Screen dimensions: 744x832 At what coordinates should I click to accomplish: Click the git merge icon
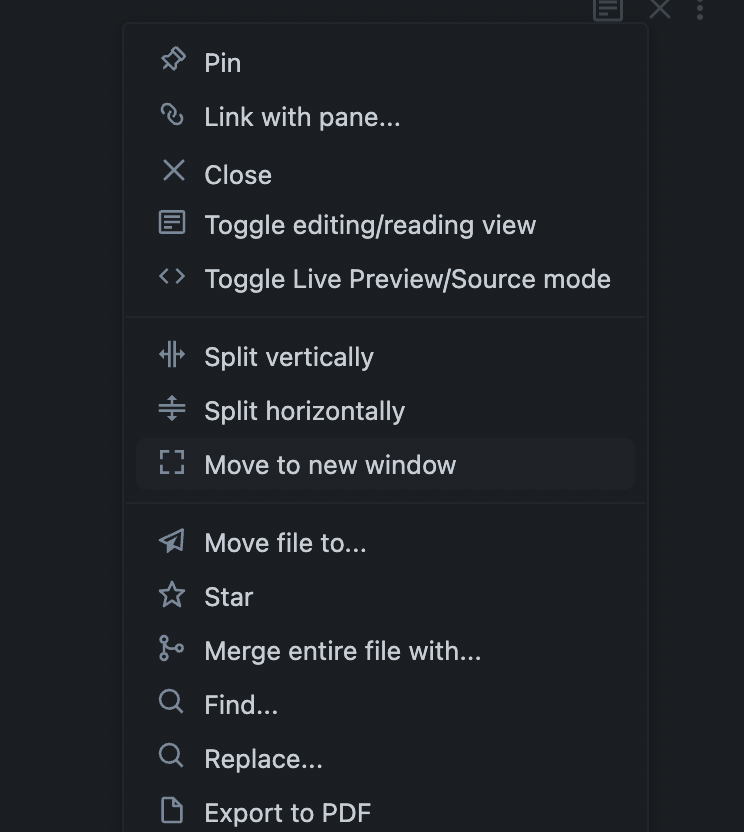point(172,649)
